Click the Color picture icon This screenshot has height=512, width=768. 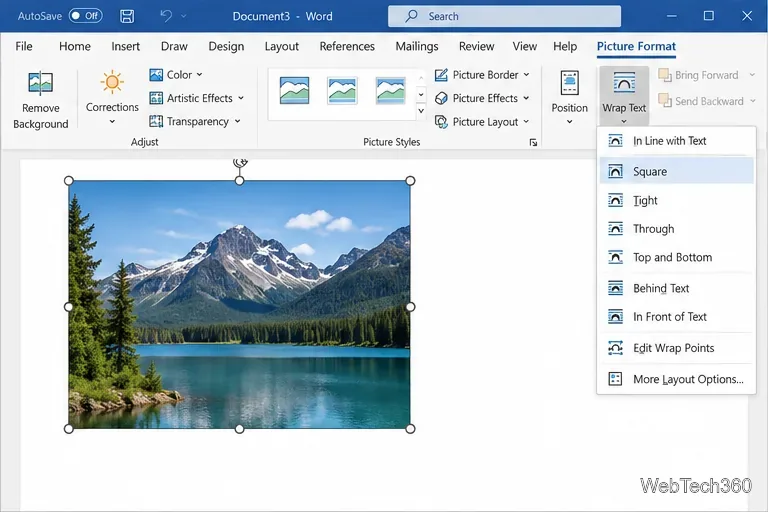coord(156,75)
